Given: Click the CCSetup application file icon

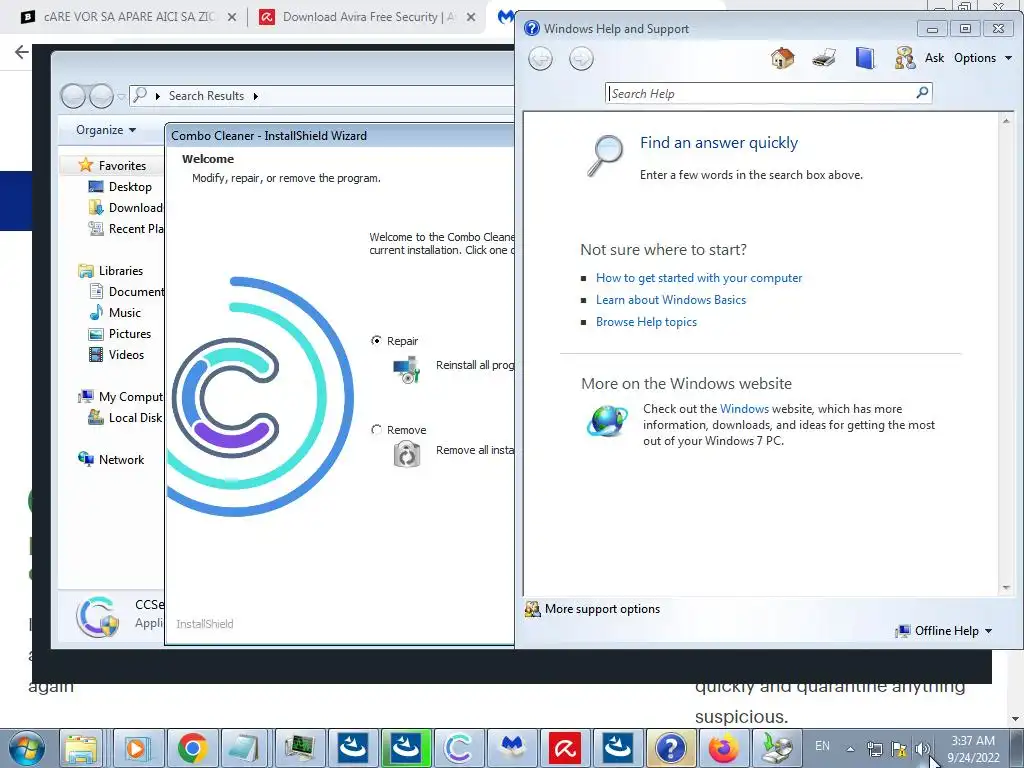Looking at the screenshot, I should [x=97, y=616].
